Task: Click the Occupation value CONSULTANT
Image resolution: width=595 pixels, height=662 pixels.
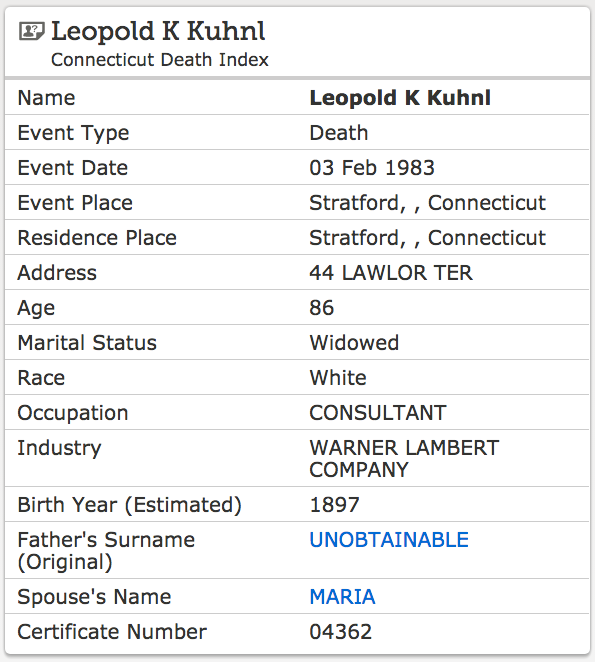Action: point(378,413)
